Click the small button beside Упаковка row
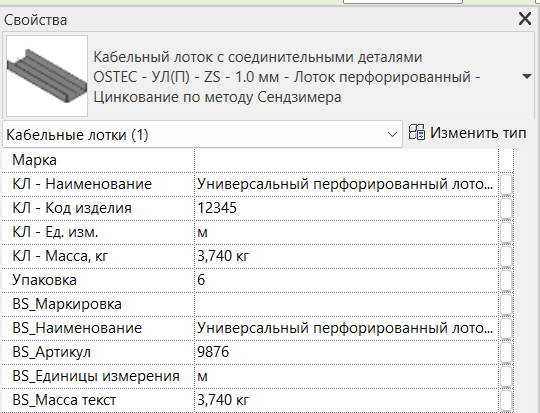The image size is (540, 413). pyautogui.click(x=506, y=280)
